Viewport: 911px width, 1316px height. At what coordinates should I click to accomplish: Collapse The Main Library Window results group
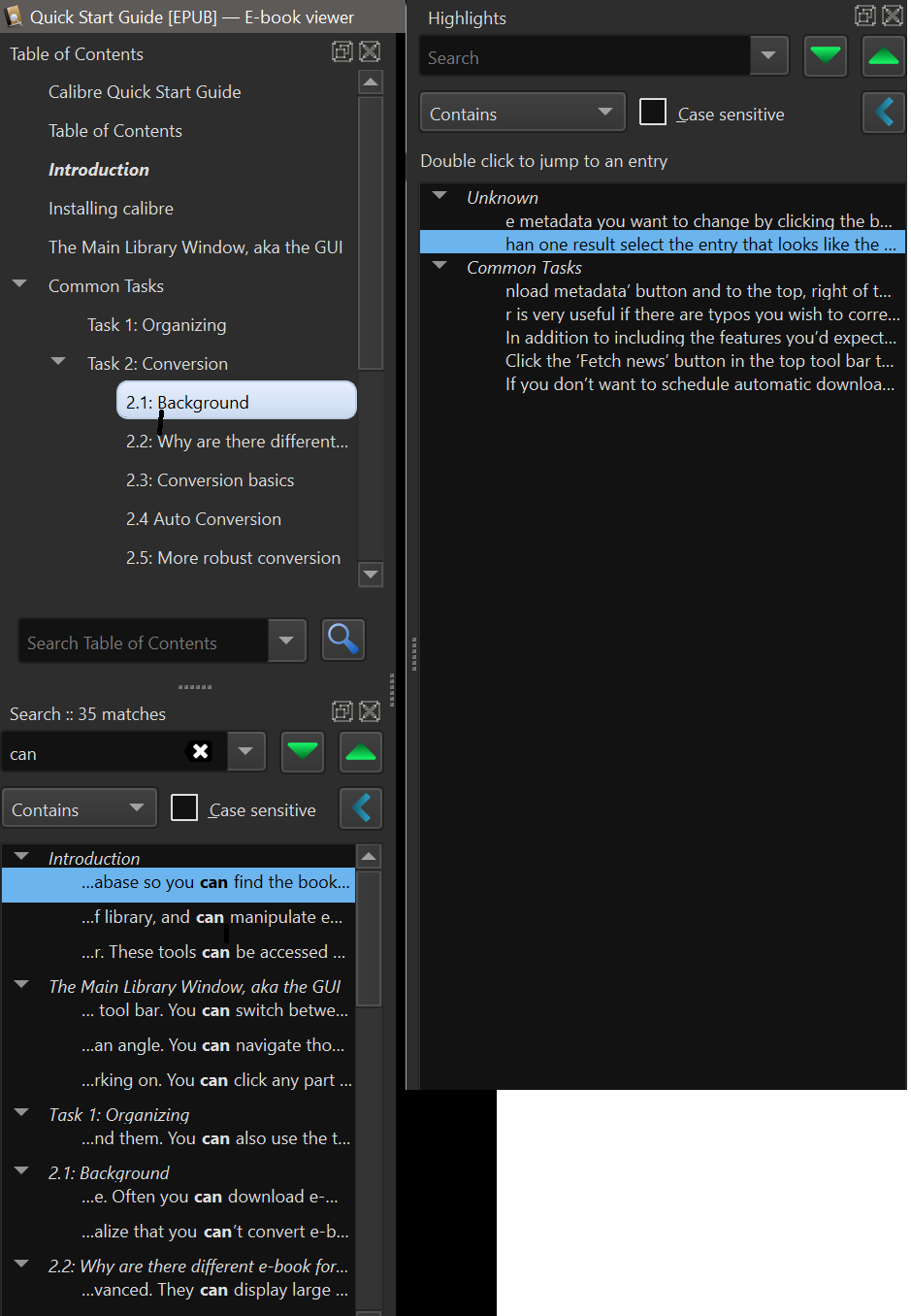(x=21, y=985)
